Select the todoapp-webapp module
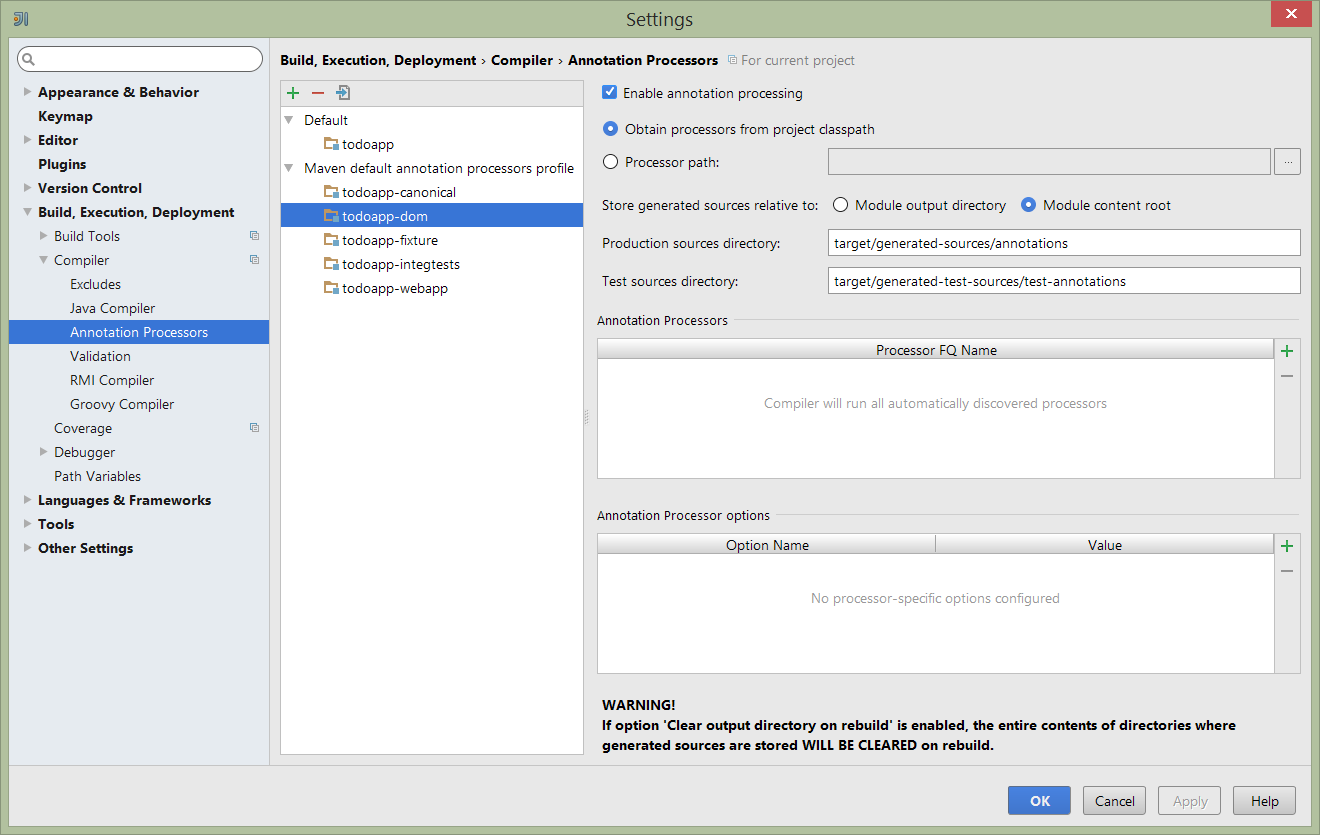This screenshot has width=1320, height=835. tap(394, 288)
